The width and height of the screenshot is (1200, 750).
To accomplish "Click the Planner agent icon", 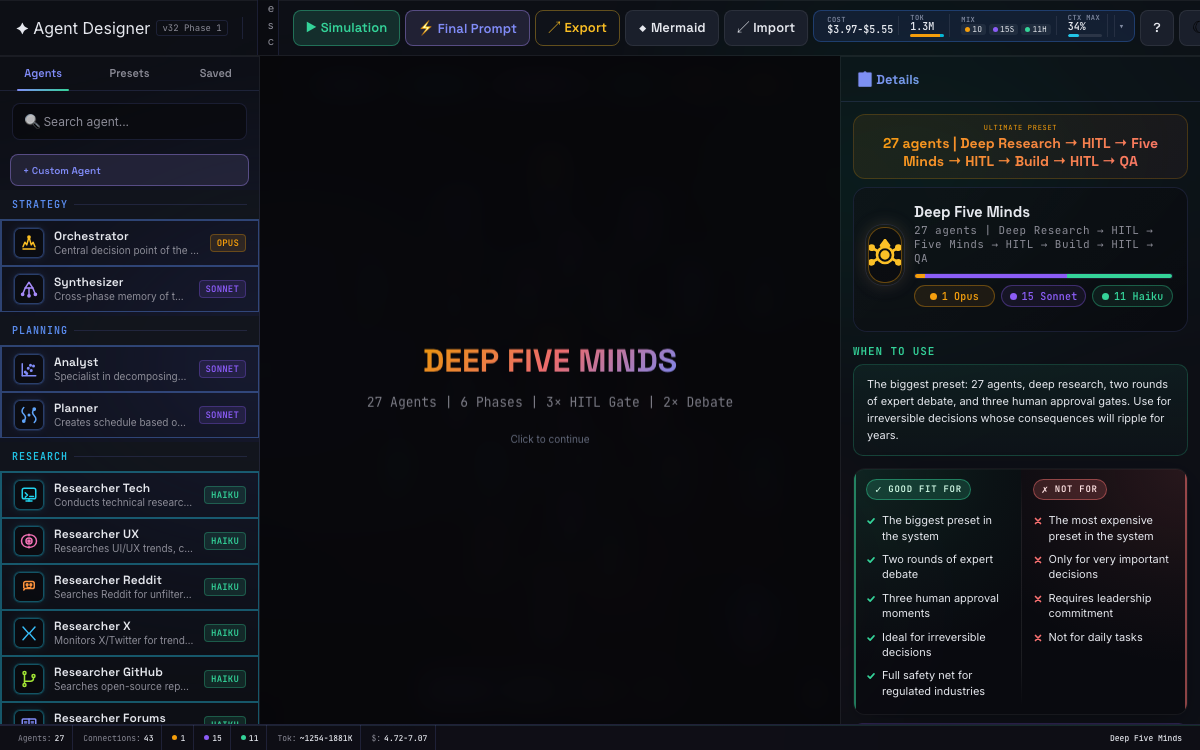I will (29, 415).
